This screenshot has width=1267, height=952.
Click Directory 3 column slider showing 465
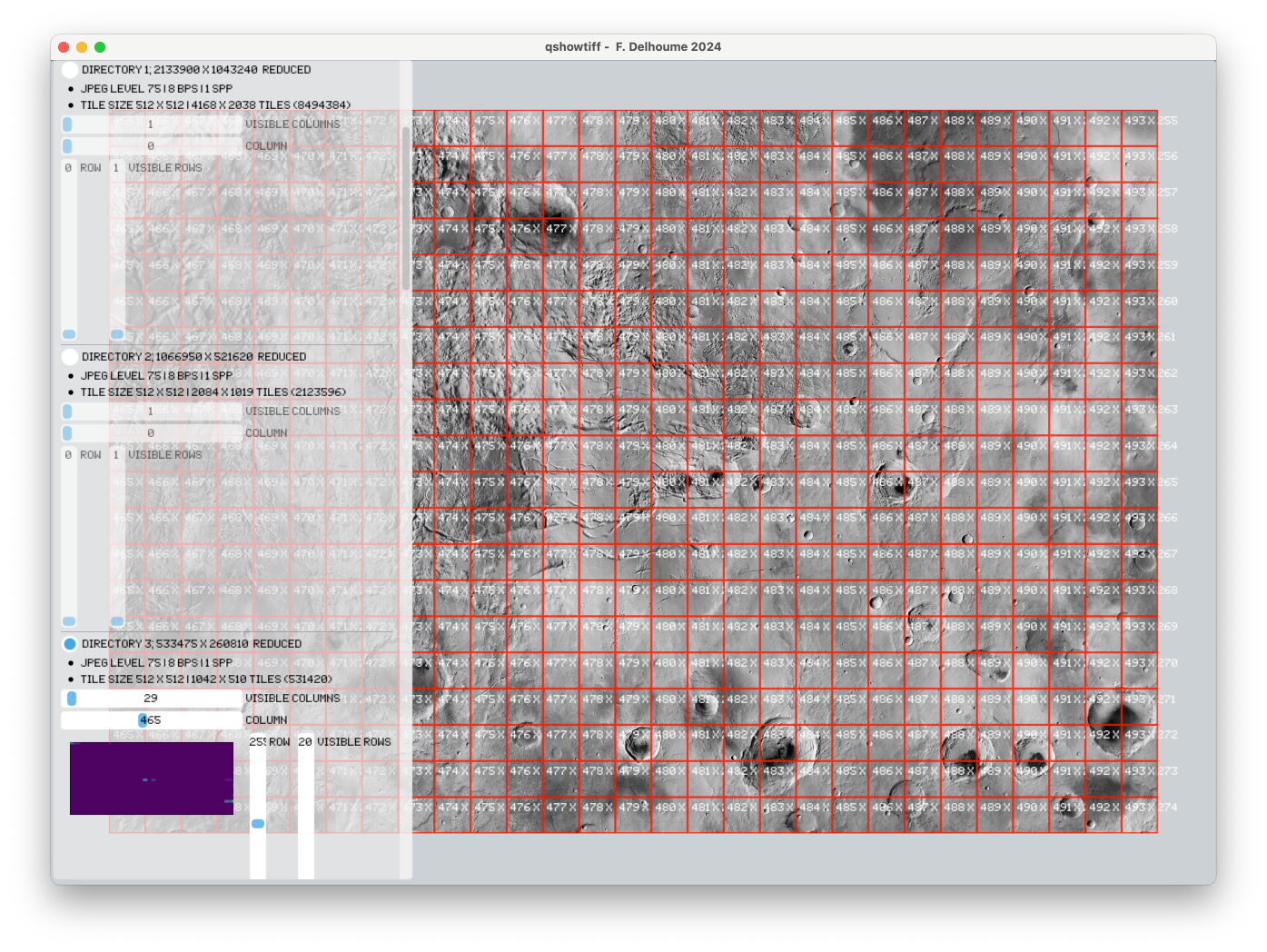pos(151,720)
